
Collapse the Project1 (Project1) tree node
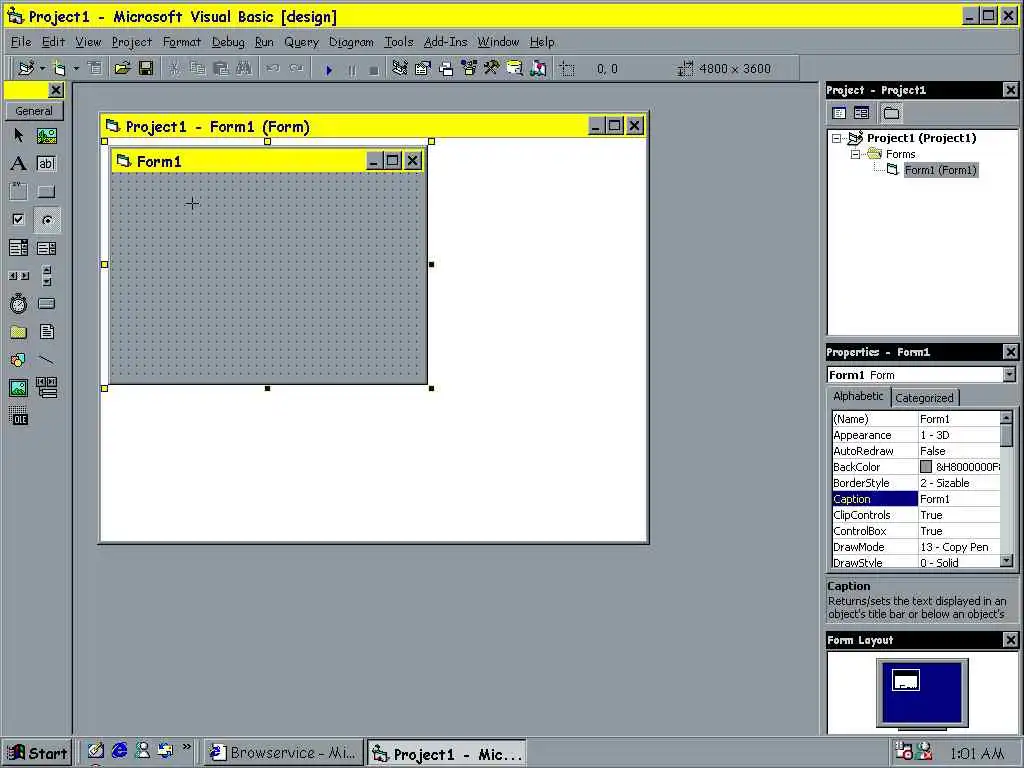pos(837,138)
